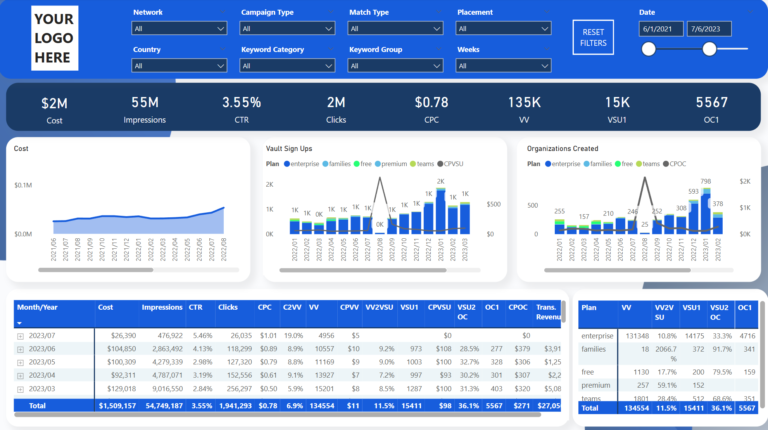Select the 3.55% CTR KPI card
Screen dimensions: 768x430
pyautogui.click(x=241, y=109)
